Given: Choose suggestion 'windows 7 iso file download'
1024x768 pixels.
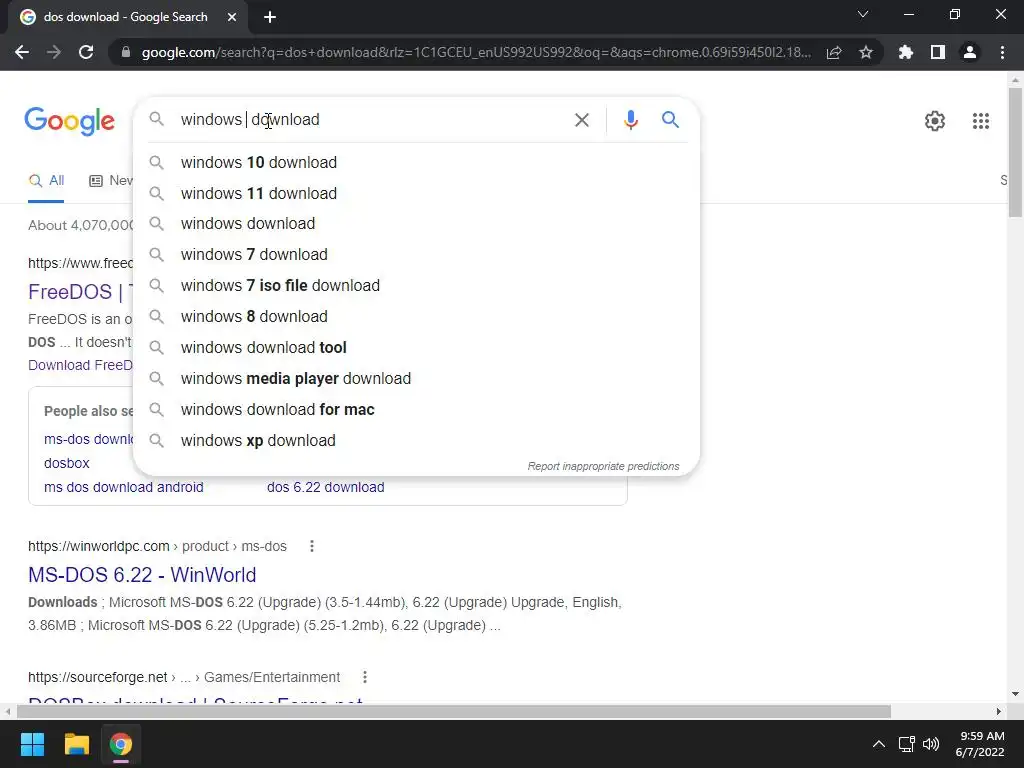Looking at the screenshot, I should (x=416, y=285).
